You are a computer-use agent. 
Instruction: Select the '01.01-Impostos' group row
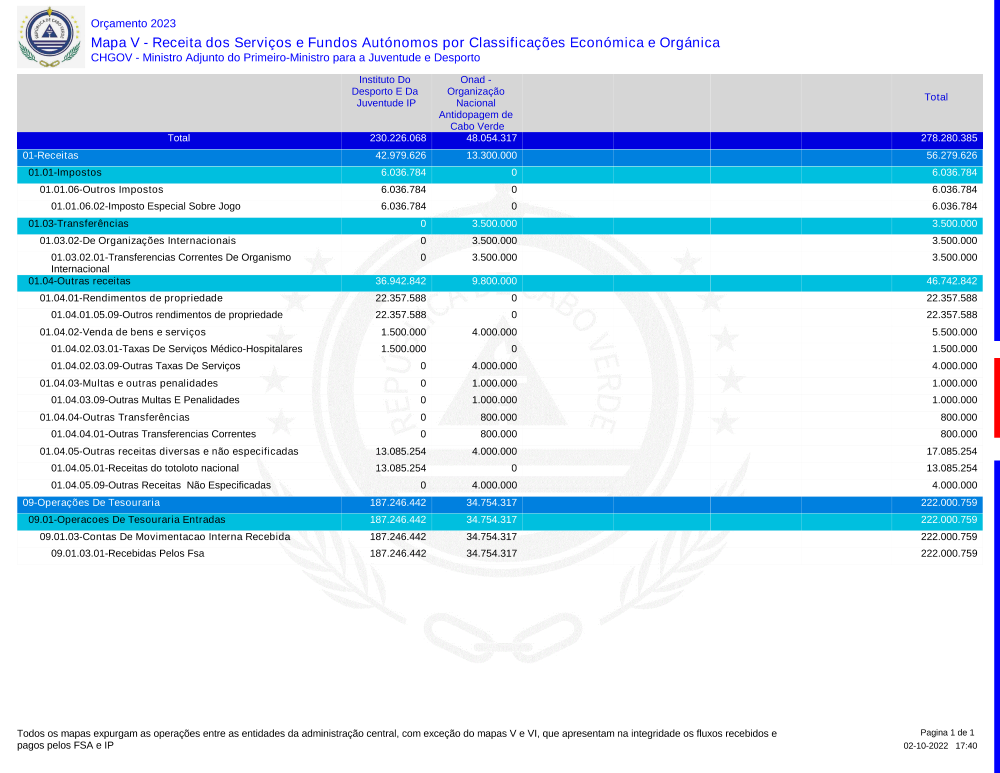pos(64,172)
